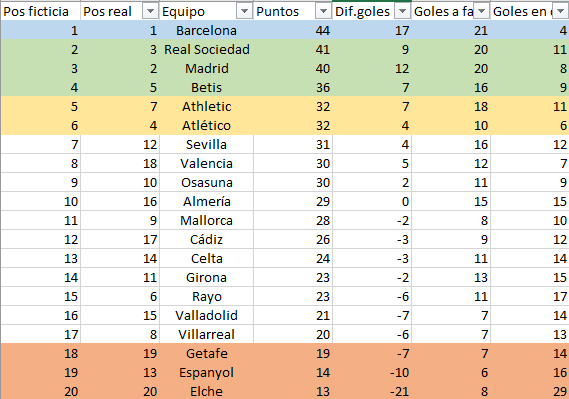Select Elche's 29 goals against cell
The height and width of the screenshot is (399, 569).
tap(529, 391)
